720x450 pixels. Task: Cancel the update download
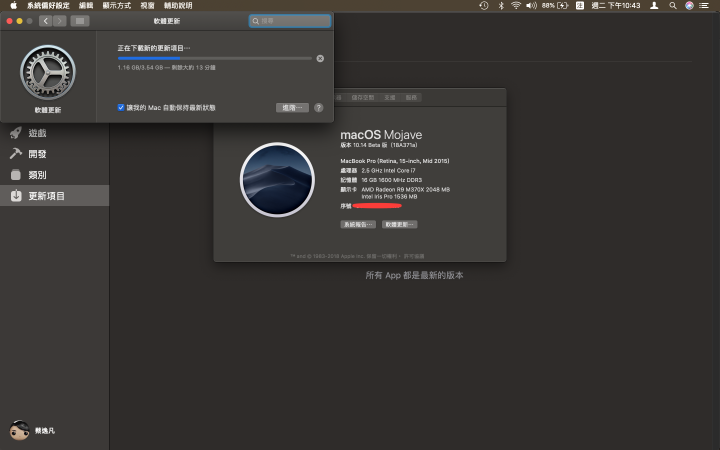[x=320, y=58]
